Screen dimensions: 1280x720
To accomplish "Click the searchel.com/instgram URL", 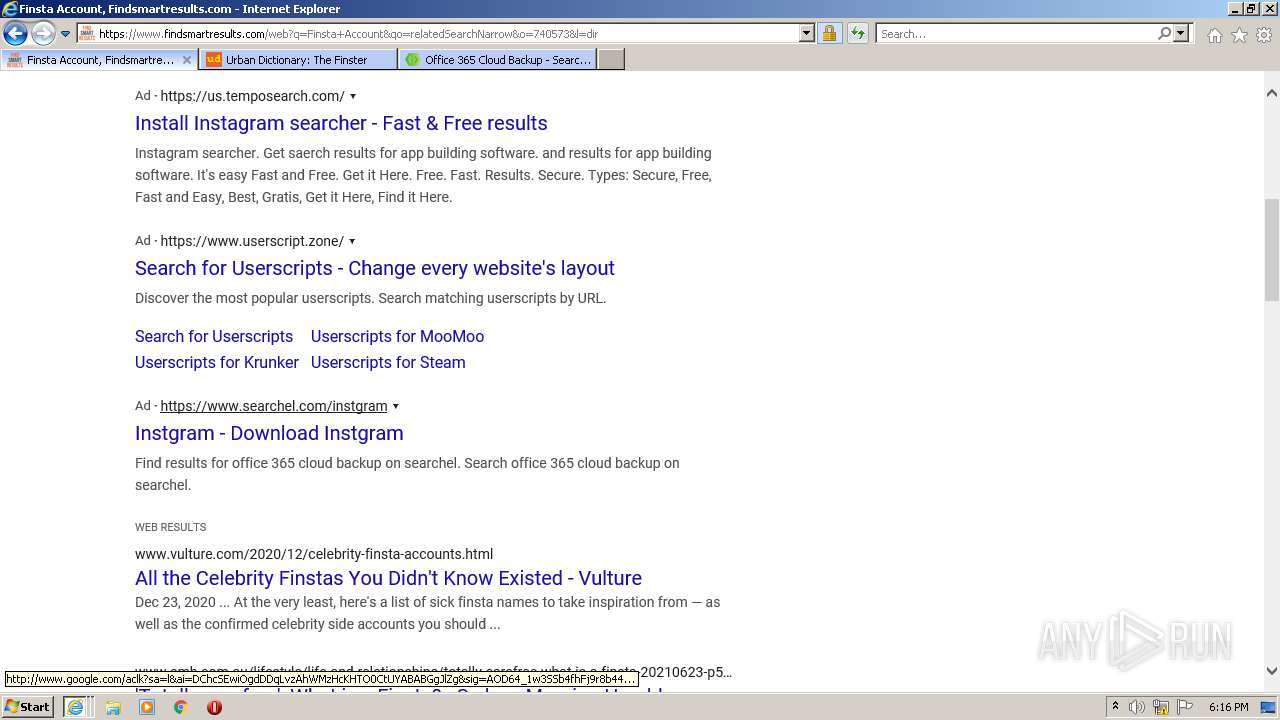I will click(x=274, y=406).
